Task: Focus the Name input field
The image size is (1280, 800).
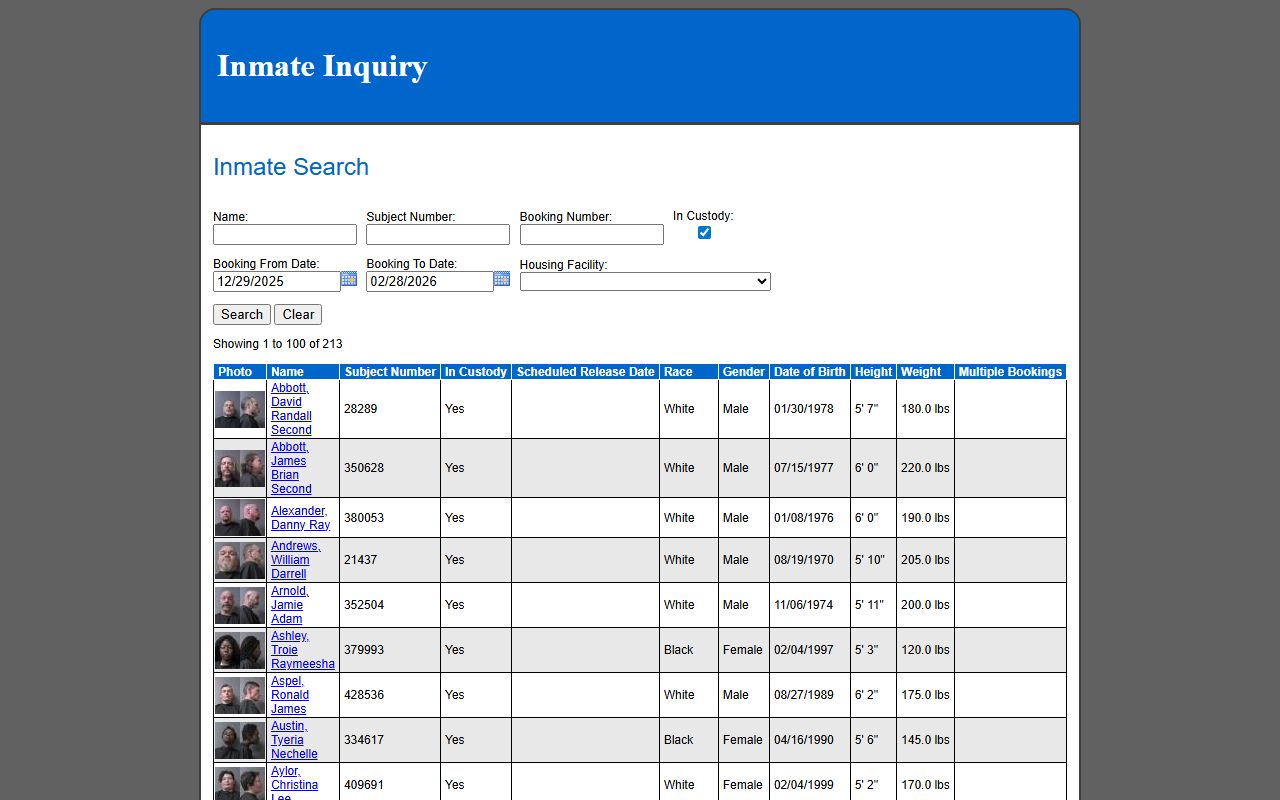Action: point(285,234)
